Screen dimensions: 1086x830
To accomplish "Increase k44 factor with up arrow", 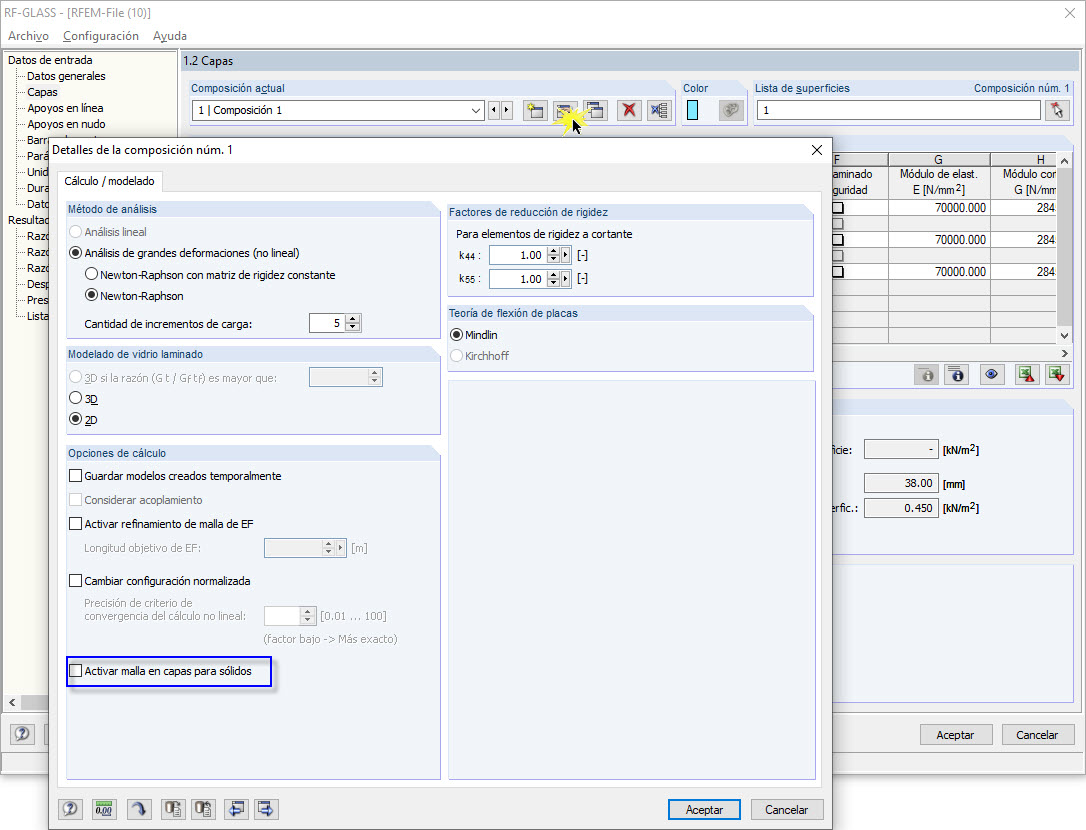I will coord(553,251).
